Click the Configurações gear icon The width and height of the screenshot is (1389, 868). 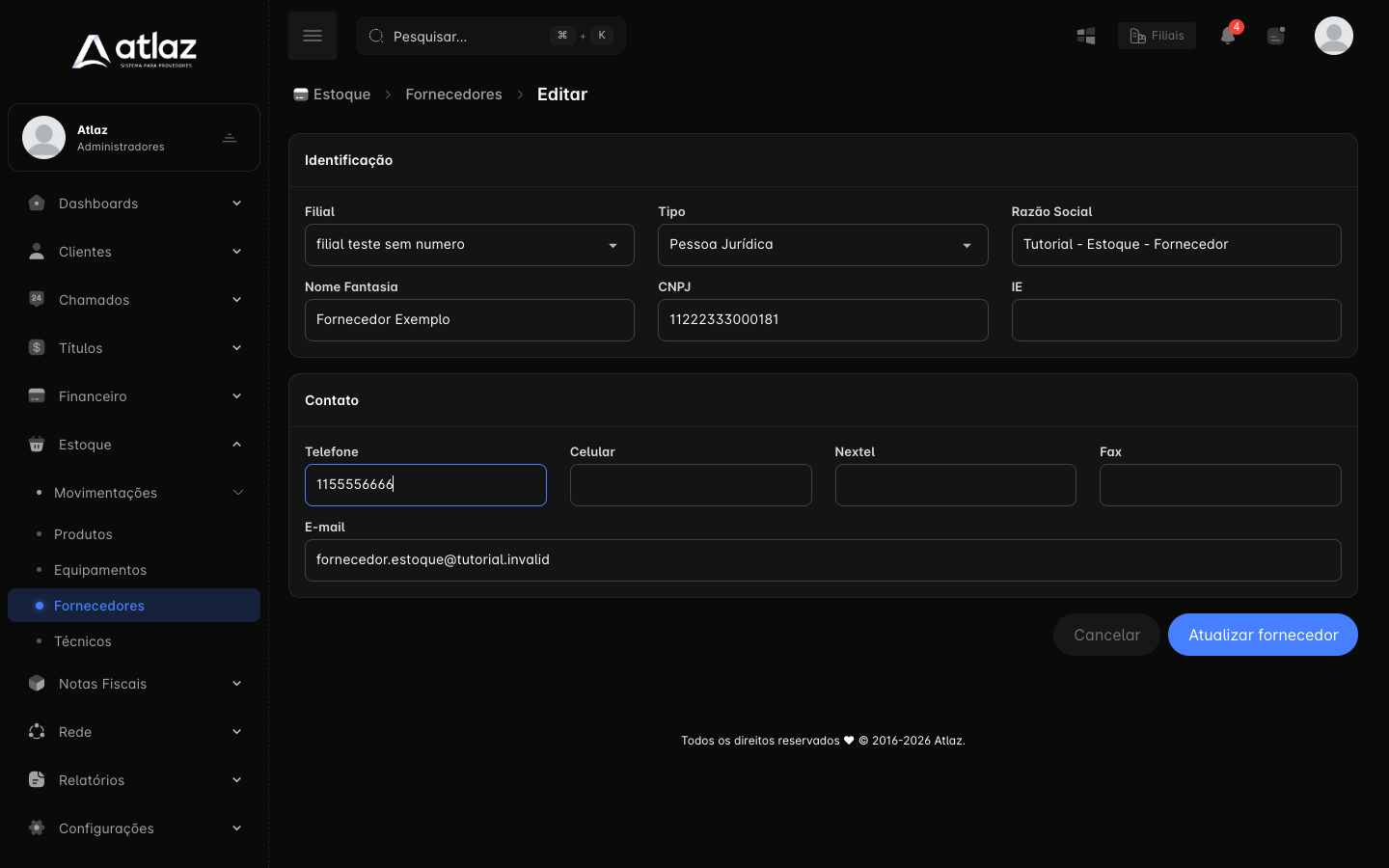37,827
